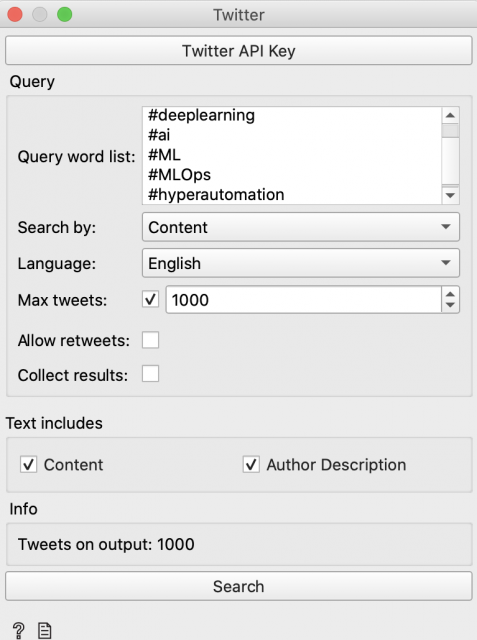Open the report document icon

(44, 631)
